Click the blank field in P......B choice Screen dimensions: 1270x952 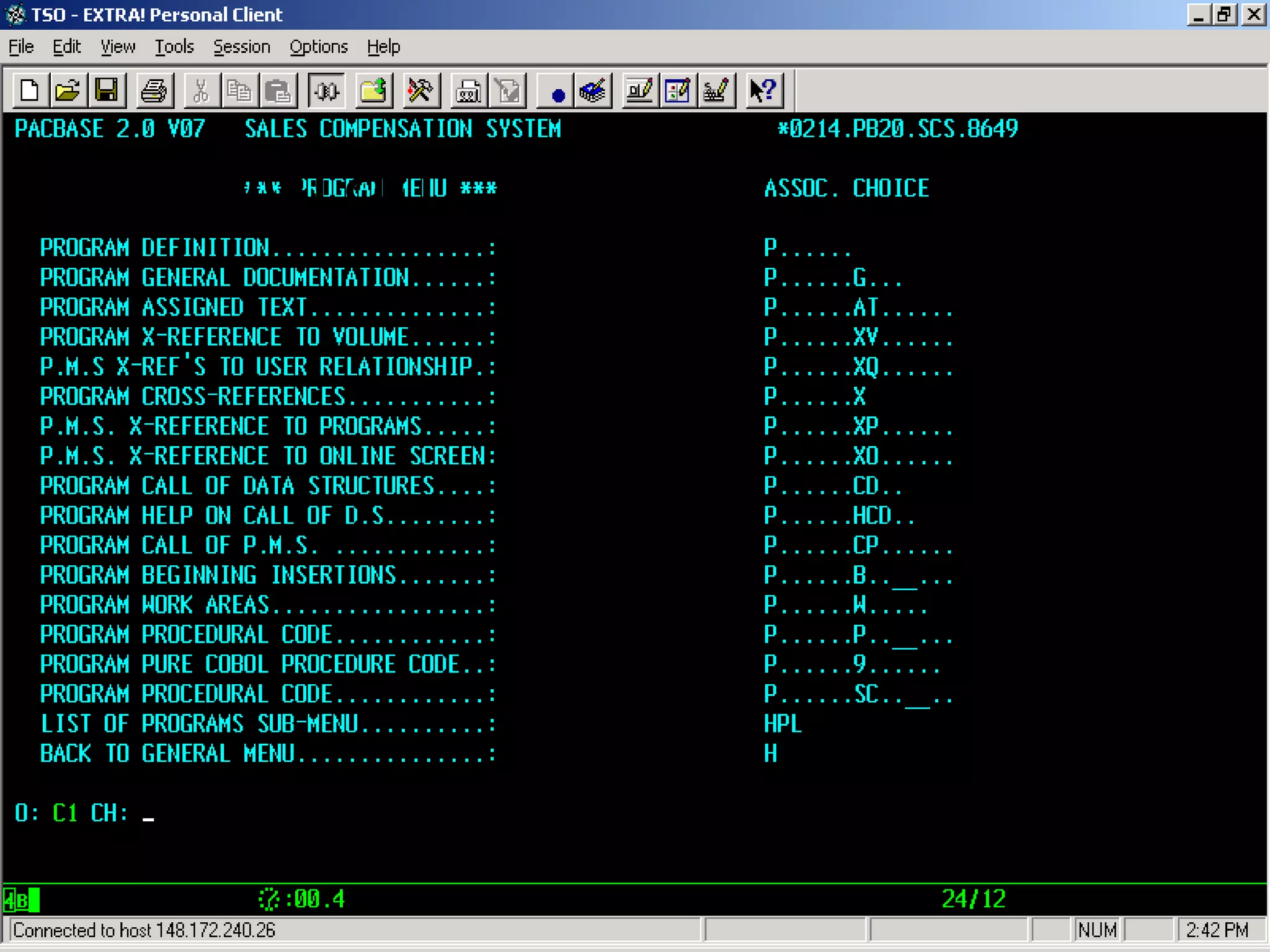pos(904,576)
